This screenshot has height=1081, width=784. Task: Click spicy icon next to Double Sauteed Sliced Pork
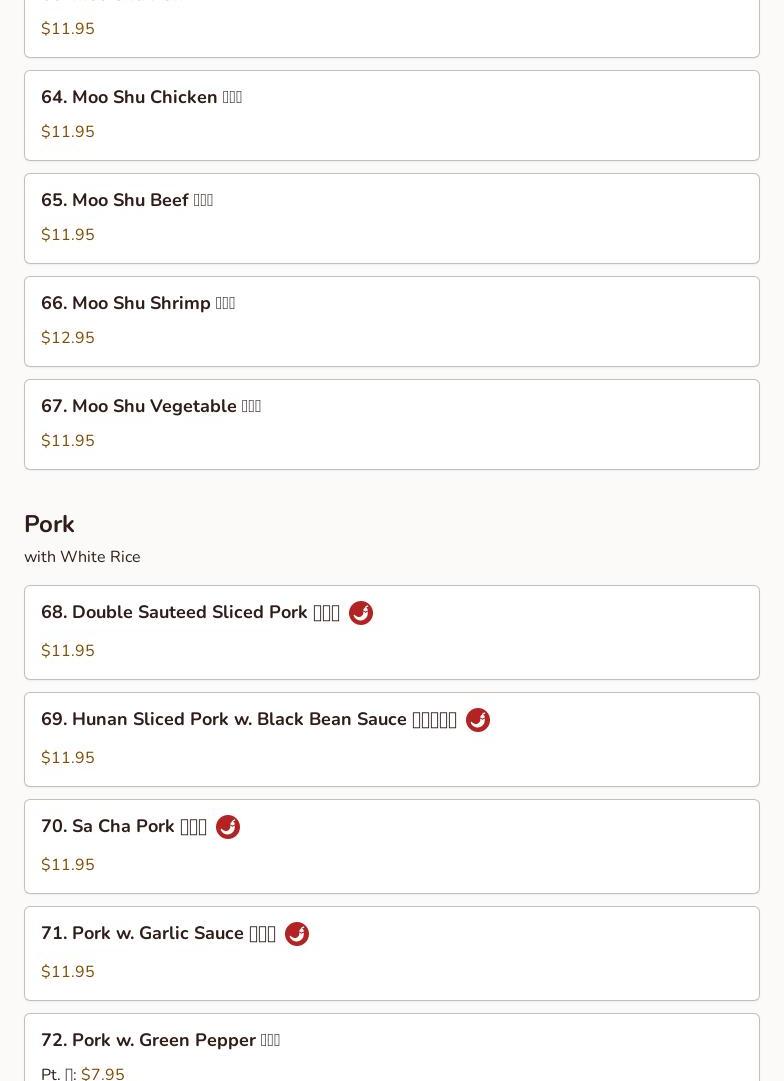pyautogui.click(x=361, y=613)
